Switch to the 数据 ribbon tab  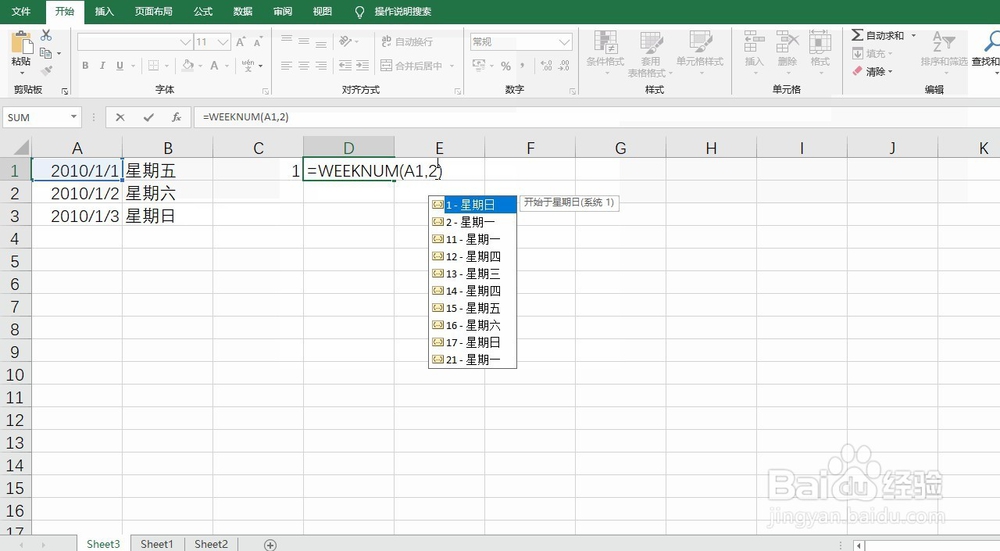point(242,11)
